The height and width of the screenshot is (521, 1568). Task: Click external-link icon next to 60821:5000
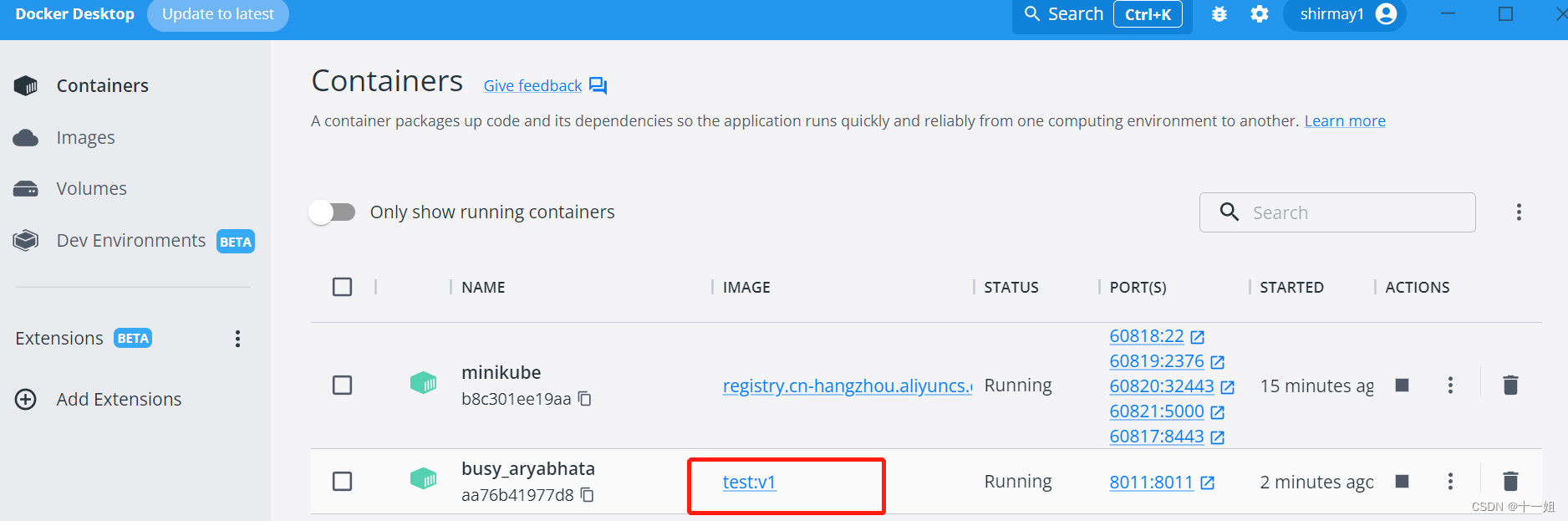pos(1217,412)
